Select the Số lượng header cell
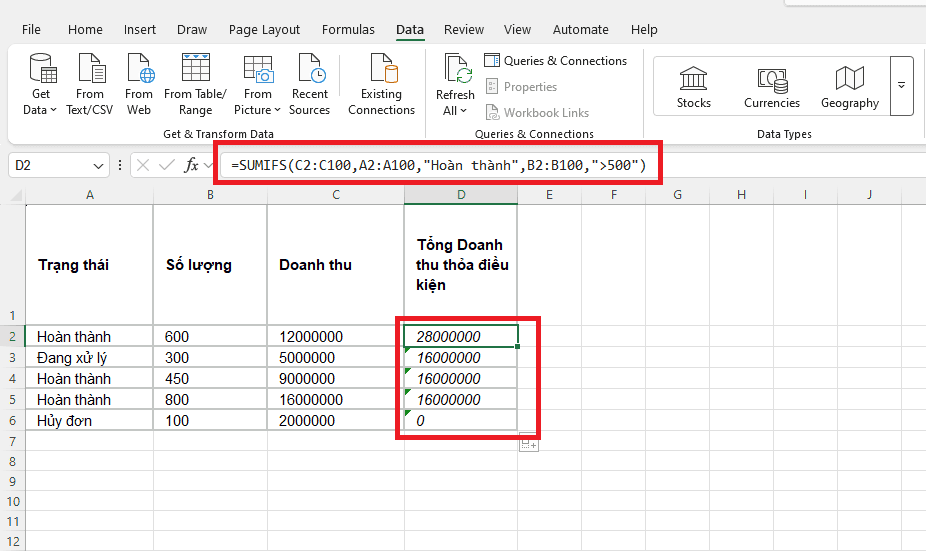This screenshot has width=926, height=551. pos(210,265)
